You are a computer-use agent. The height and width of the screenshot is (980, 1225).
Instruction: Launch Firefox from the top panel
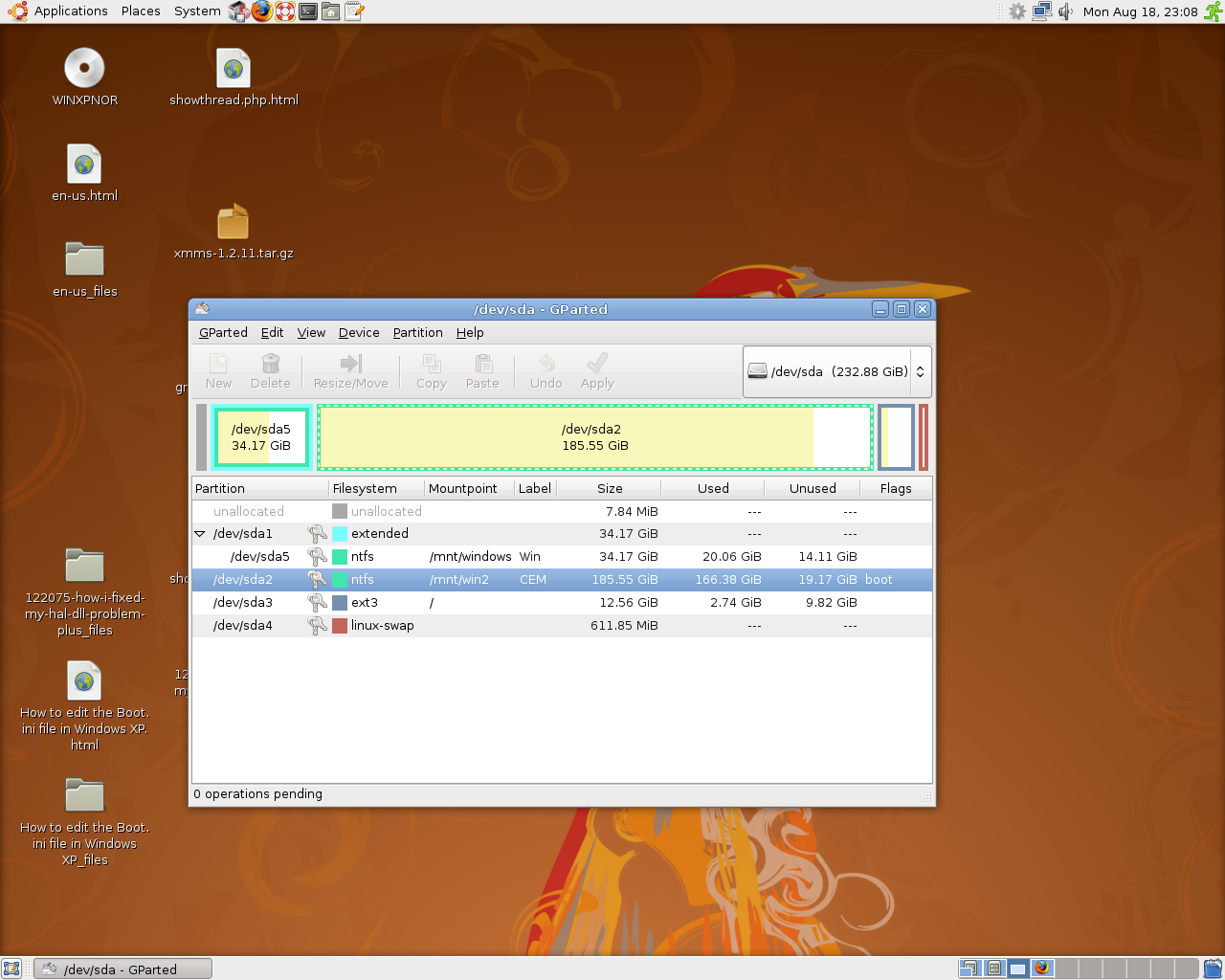coord(262,11)
